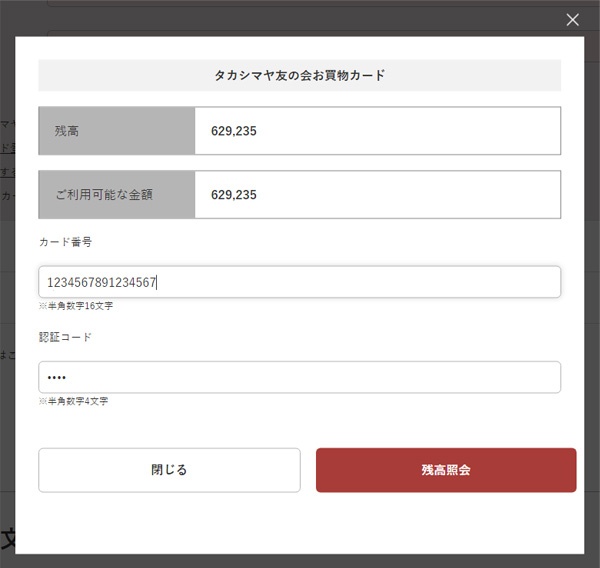Click the ※半角数字4文字 hint text
Image resolution: width=600 pixels, height=568 pixels.
click(x=73, y=401)
